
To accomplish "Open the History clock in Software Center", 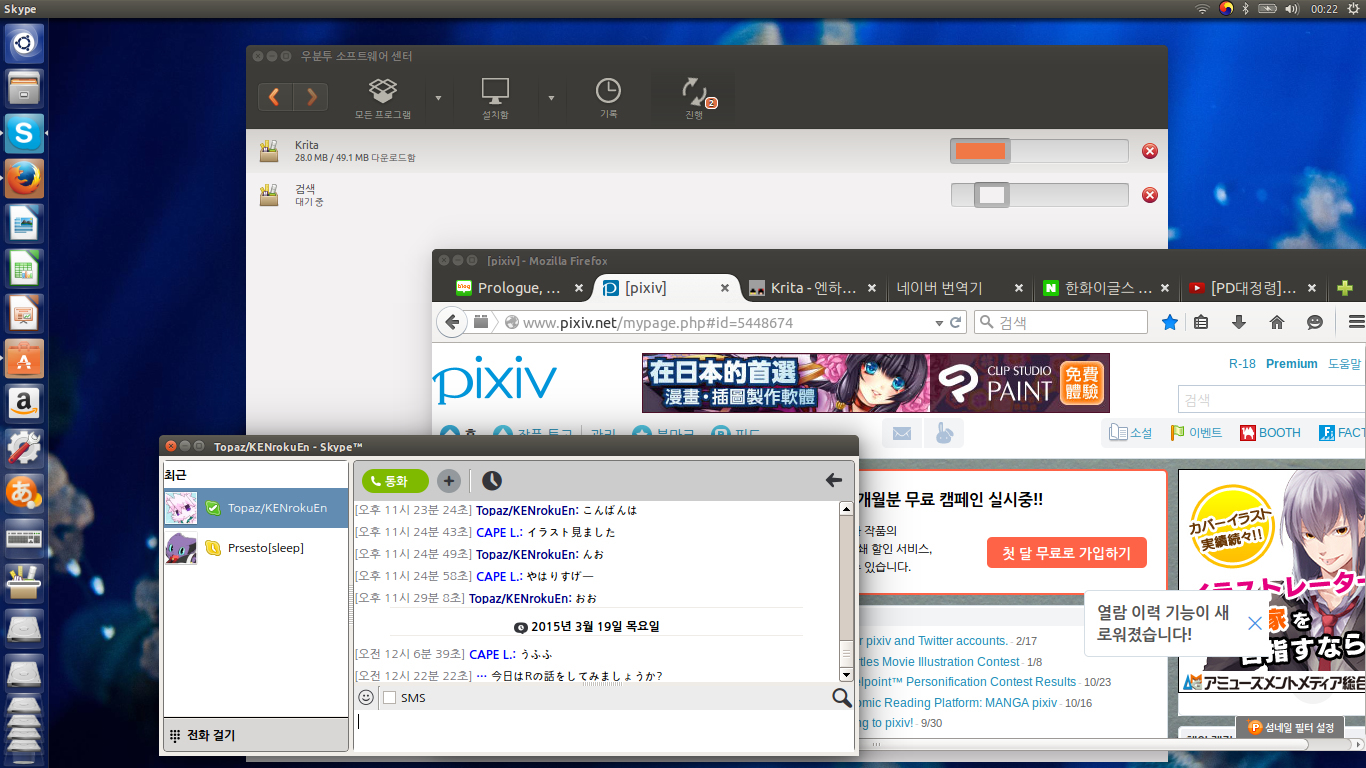I will pos(608,98).
